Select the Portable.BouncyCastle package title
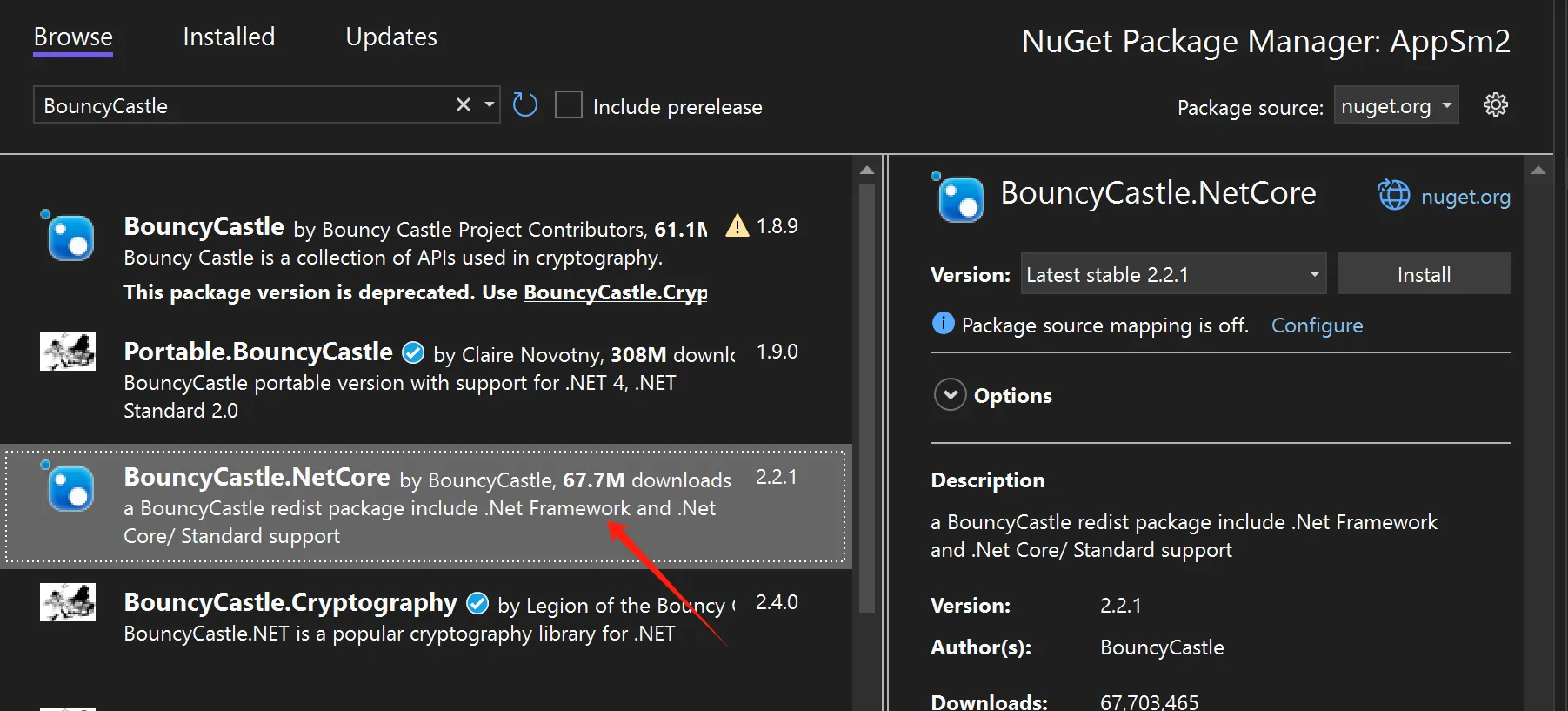Image resolution: width=1568 pixels, height=711 pixels. [258, 352]
